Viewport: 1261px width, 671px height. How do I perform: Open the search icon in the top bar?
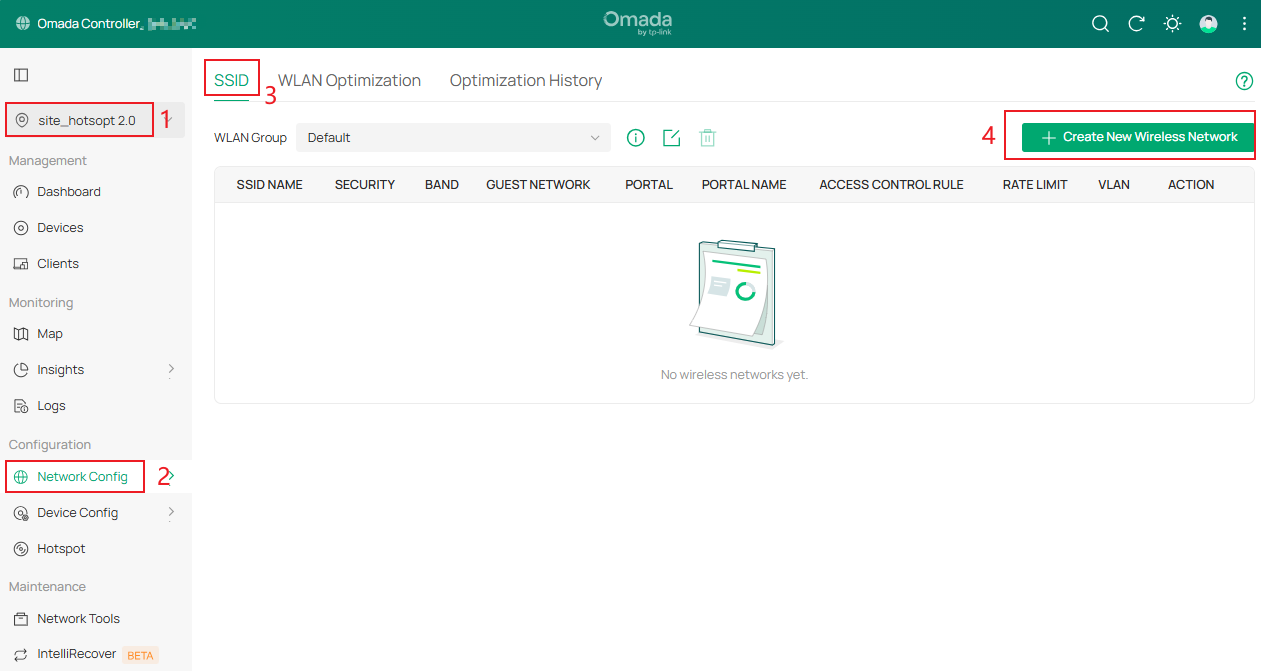point(1100,23)
